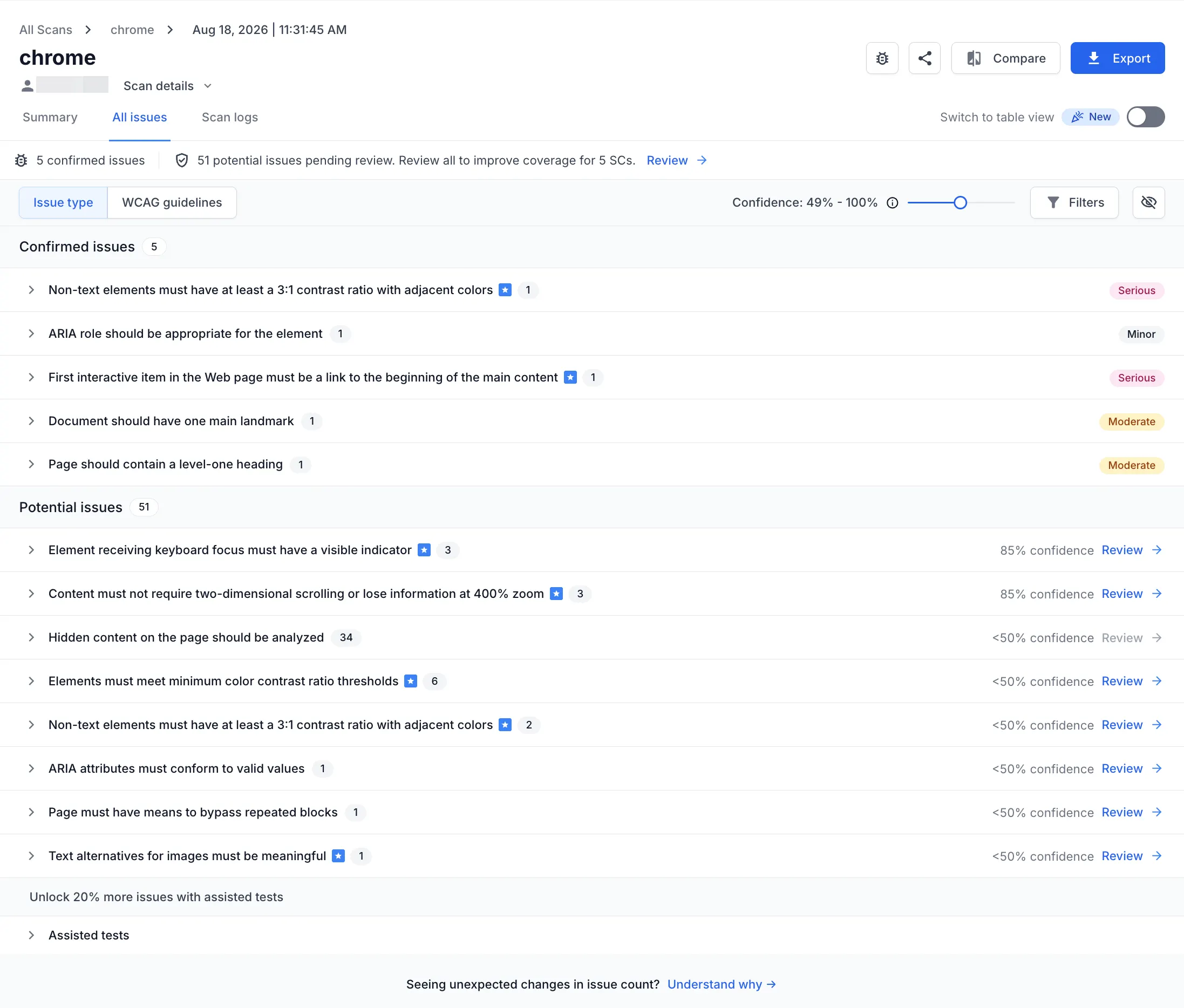Click the star badge on potential Non-text contrast issue
The width and height of the screenshot is (1184, 1008).
[505, 725]
